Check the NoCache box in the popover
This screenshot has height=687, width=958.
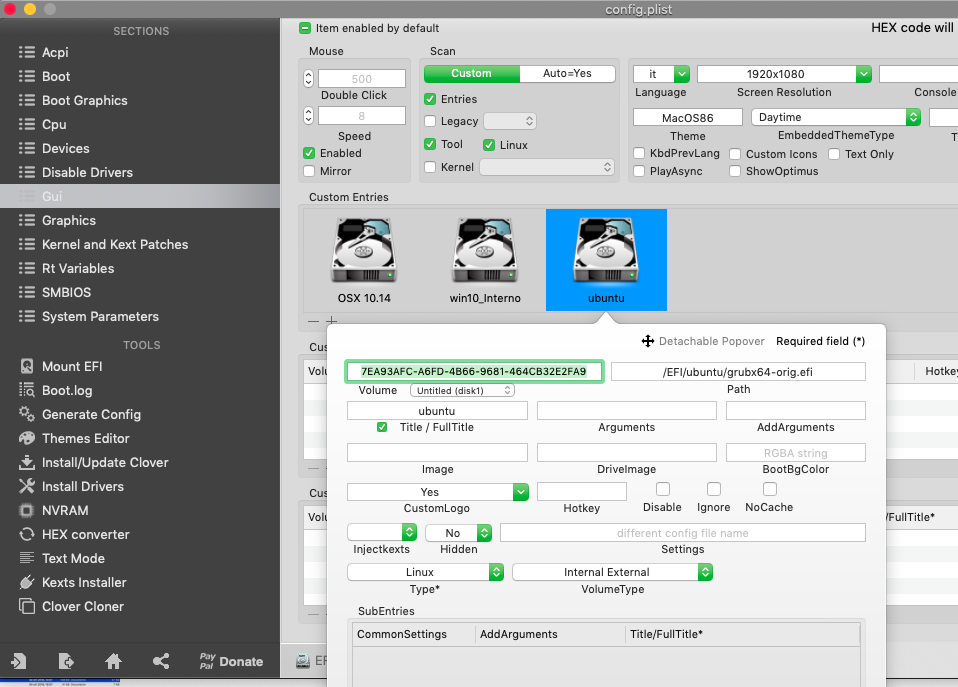(770, 489)
